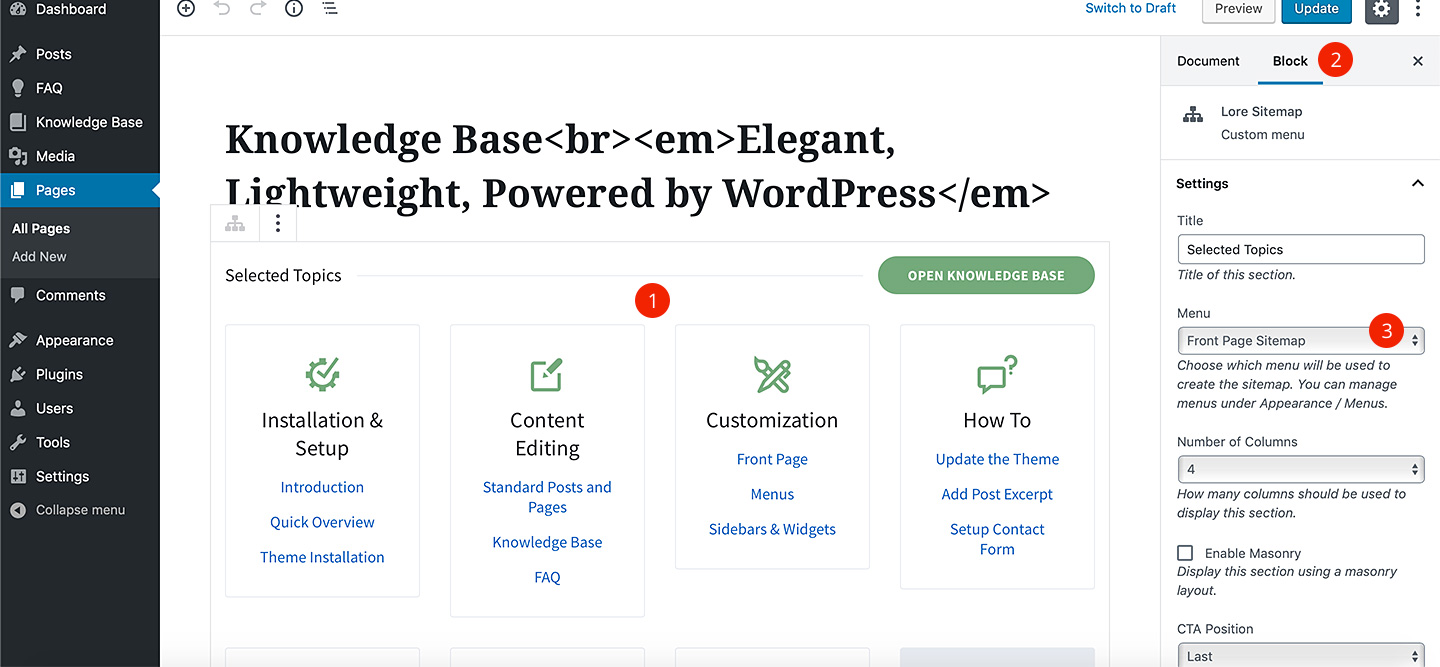Open All Pages submenu item
Viewport: 1440px width, 667px height.
(x=41, y=228)
